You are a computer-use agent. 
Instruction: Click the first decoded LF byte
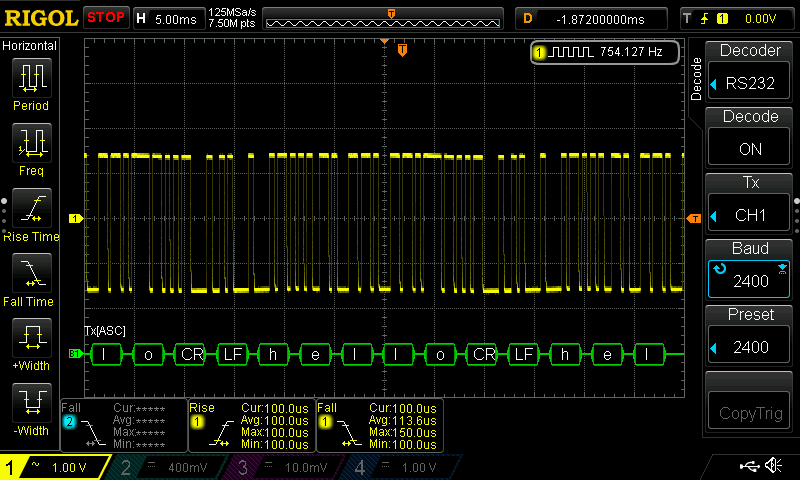(233, 354)
